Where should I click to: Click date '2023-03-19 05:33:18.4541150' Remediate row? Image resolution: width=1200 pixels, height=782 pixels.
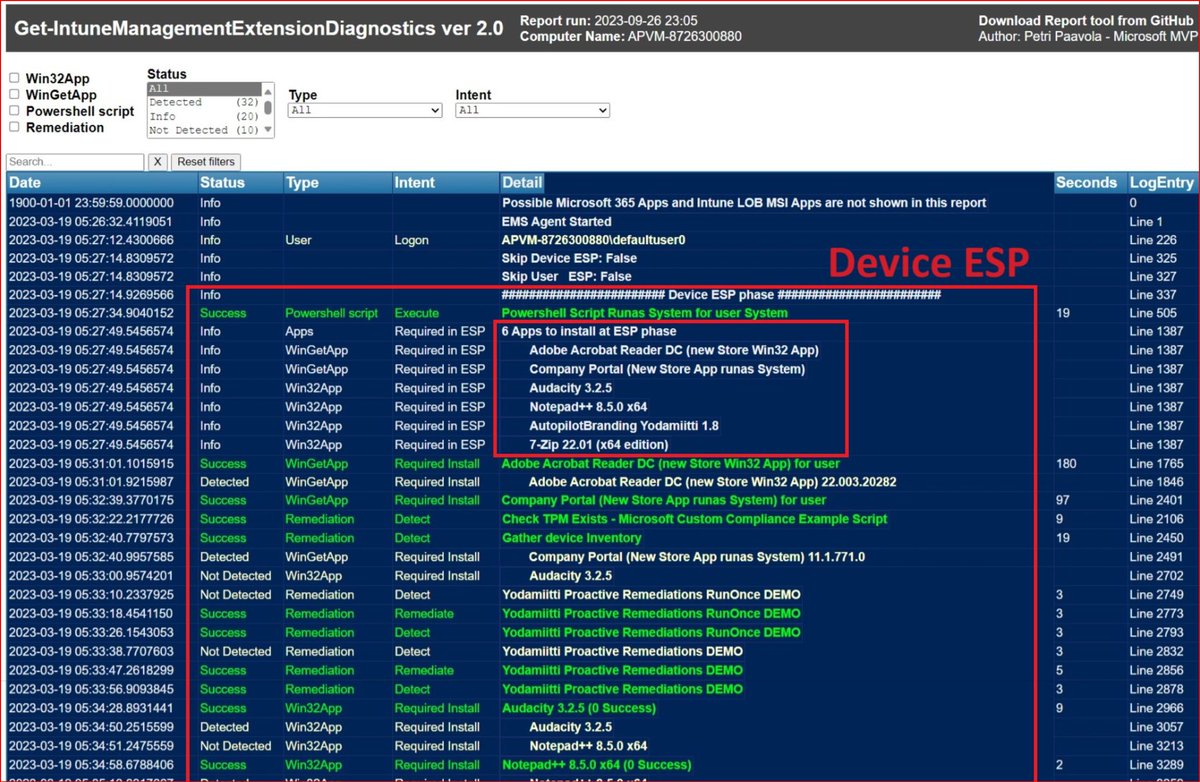(x=91, y=614)
